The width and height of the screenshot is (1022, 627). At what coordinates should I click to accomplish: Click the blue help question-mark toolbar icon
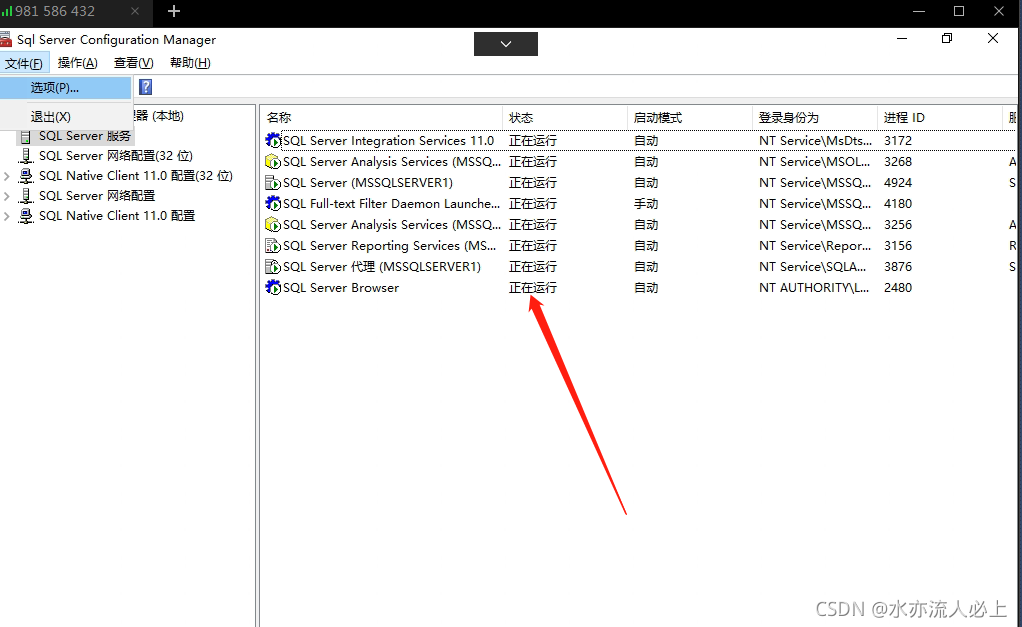point(146,87)
